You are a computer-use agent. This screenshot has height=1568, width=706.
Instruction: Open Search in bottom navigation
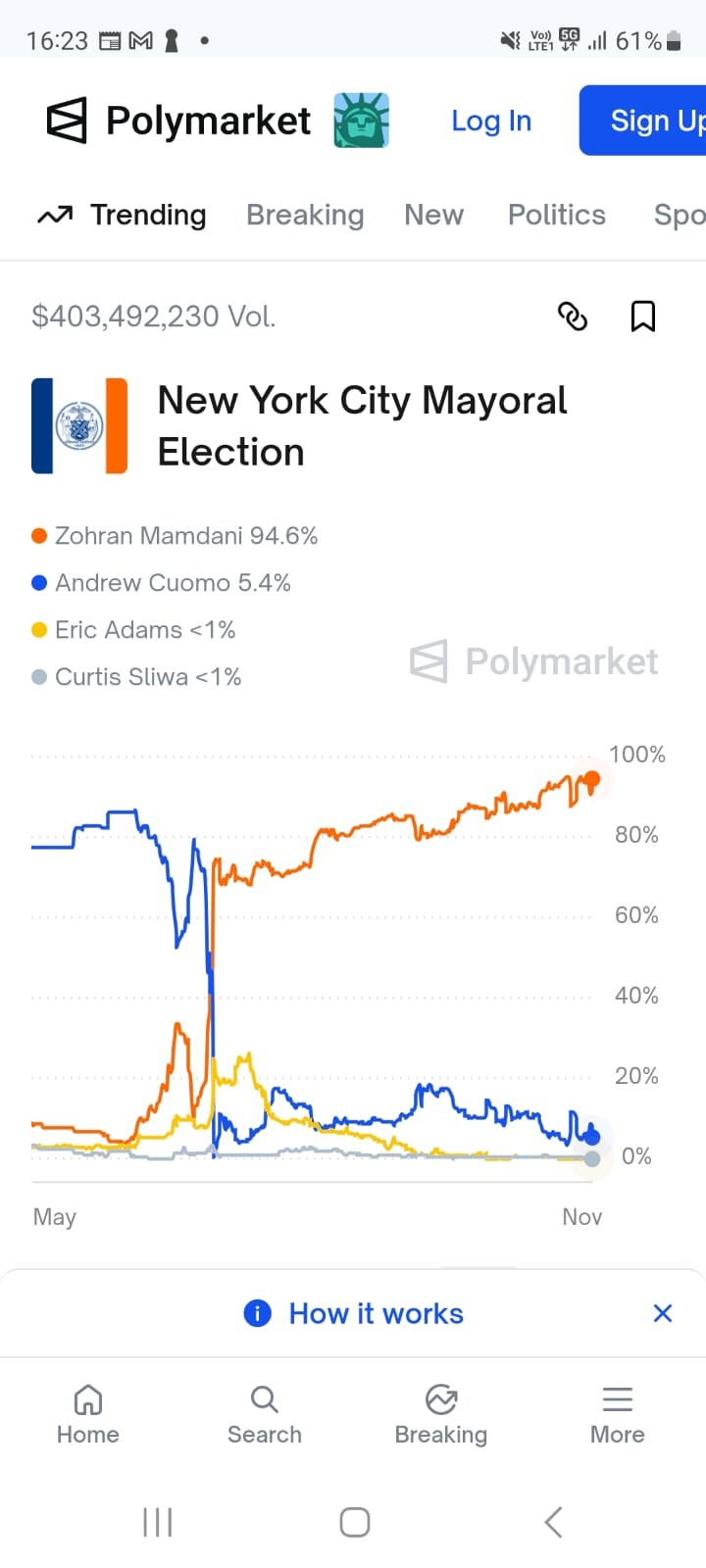pos(264,1414)
